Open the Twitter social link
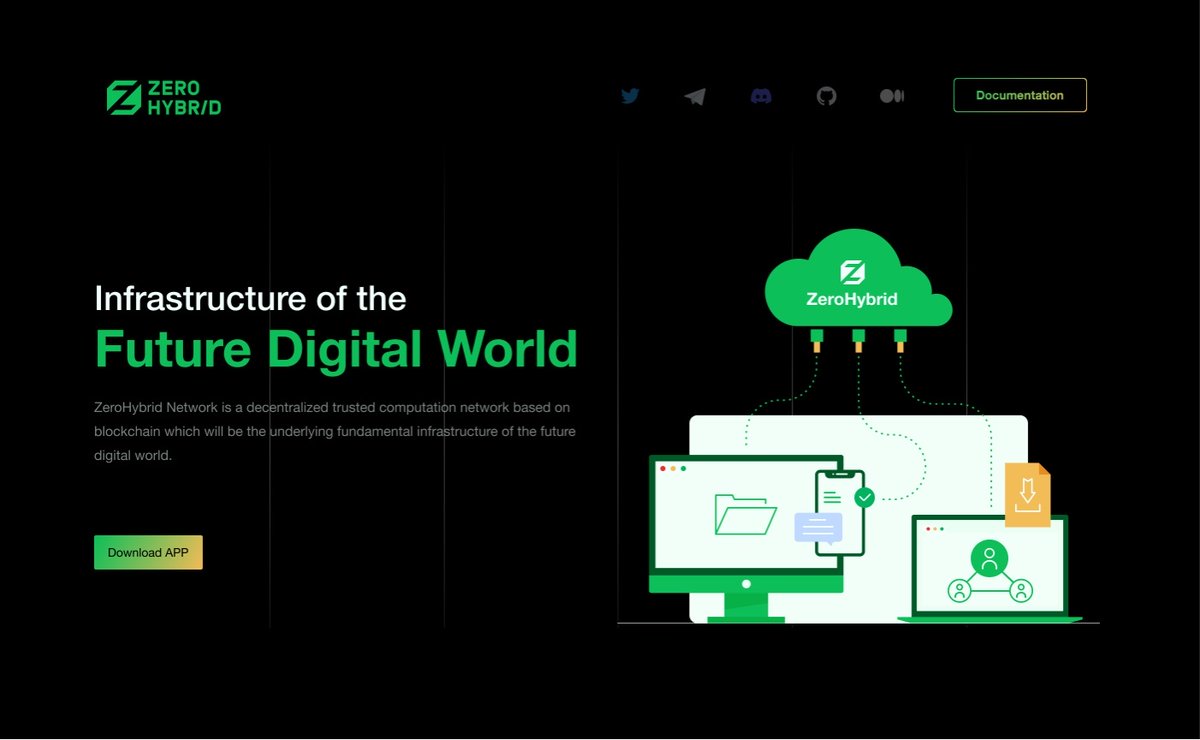Screen dimensions: 1200x740 [630, 96]
